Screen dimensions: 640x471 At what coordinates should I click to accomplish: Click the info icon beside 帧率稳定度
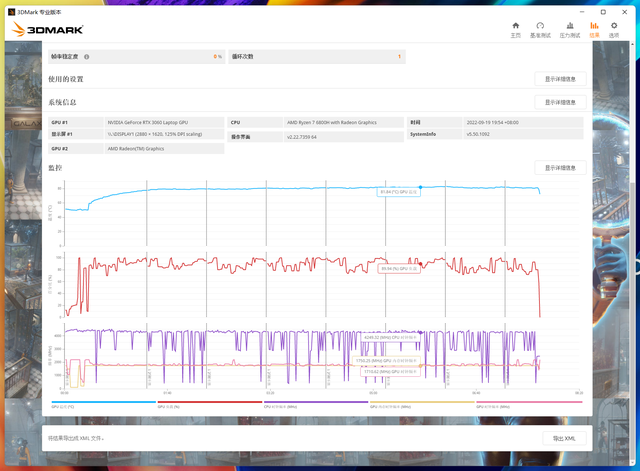87,57
